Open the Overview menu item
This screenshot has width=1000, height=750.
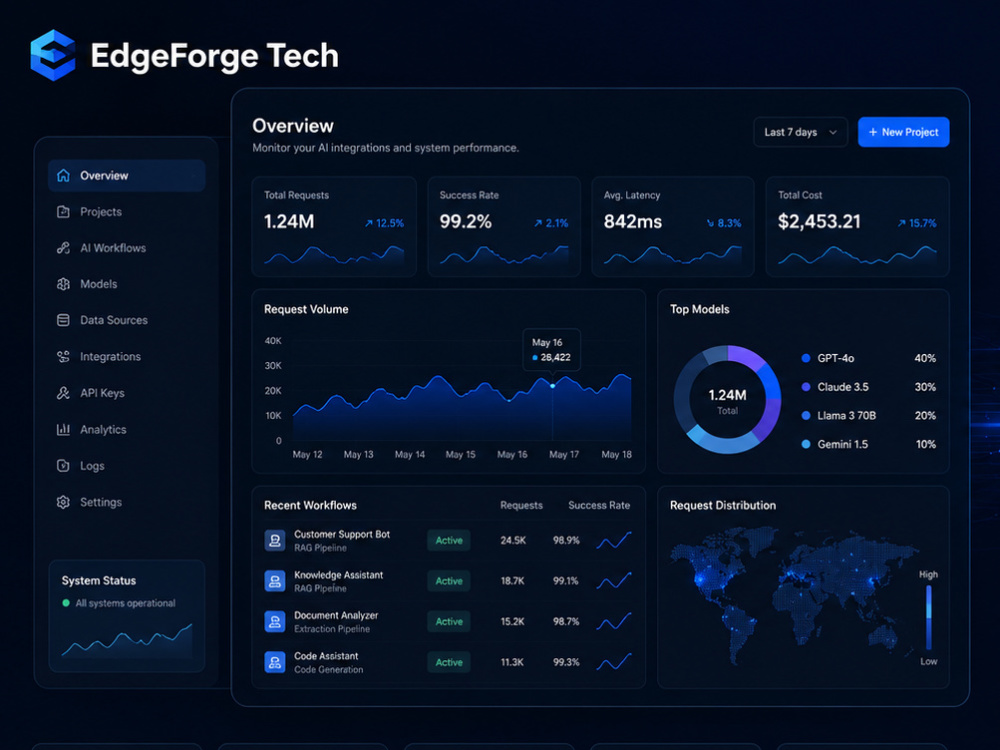pyautogui.click(x=127, y=175)
